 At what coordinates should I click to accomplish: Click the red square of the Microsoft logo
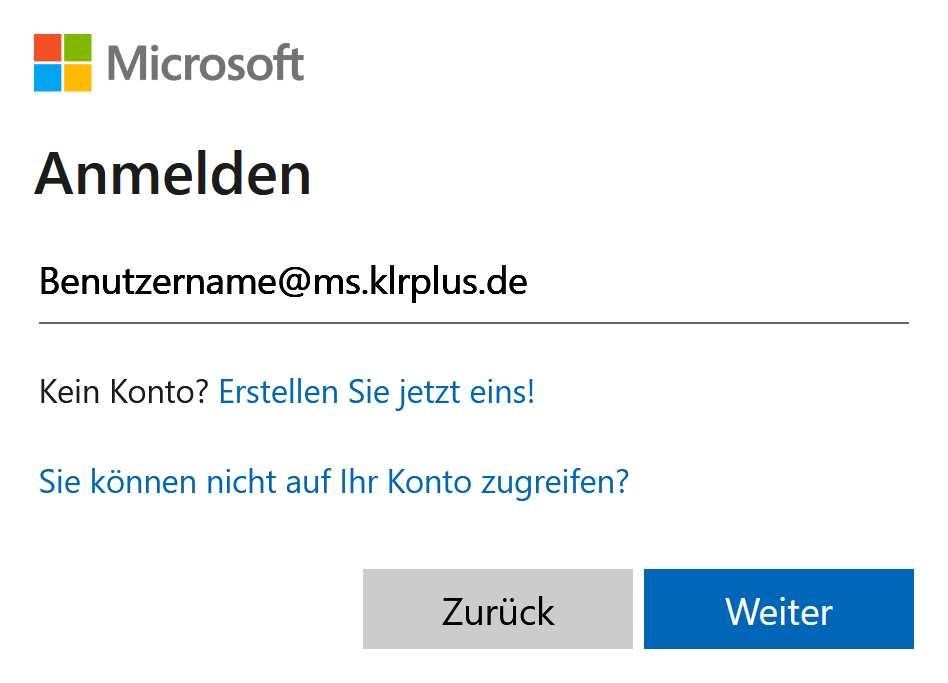click(47, 48)
